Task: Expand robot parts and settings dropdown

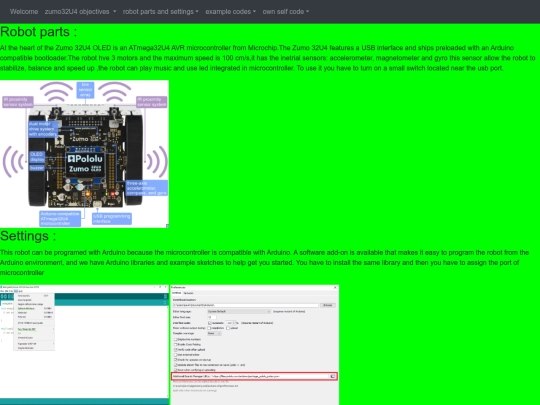Action: [x=160, y=12]
